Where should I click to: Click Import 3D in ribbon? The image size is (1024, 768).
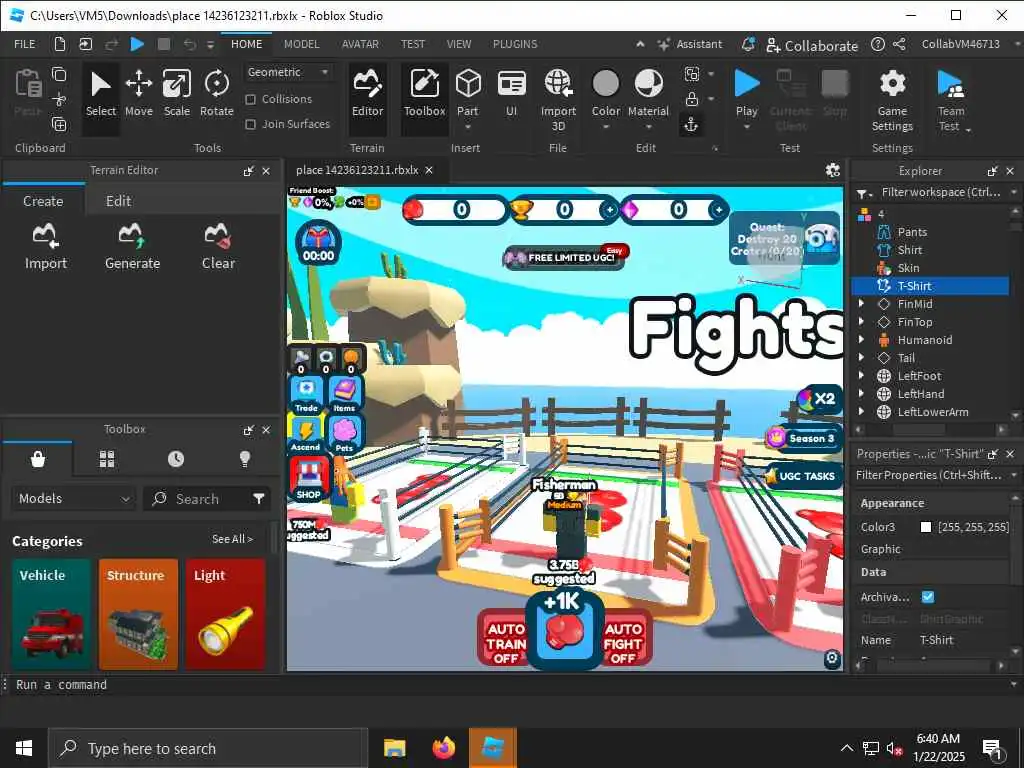[x=558, y=99]
